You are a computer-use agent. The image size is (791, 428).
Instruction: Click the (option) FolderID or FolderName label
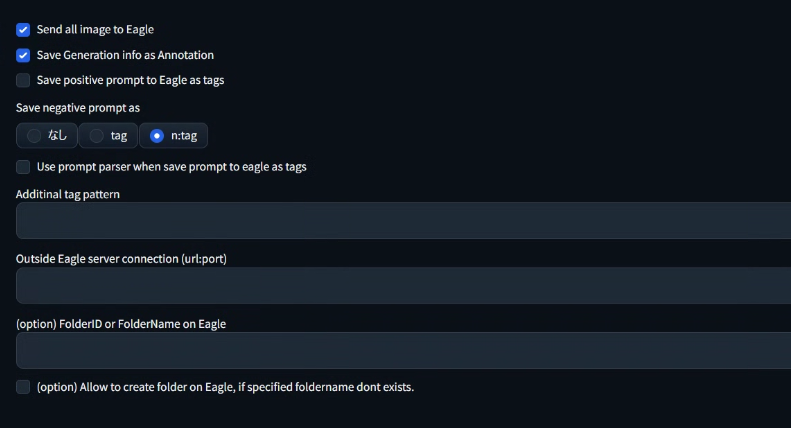point(121,324)
